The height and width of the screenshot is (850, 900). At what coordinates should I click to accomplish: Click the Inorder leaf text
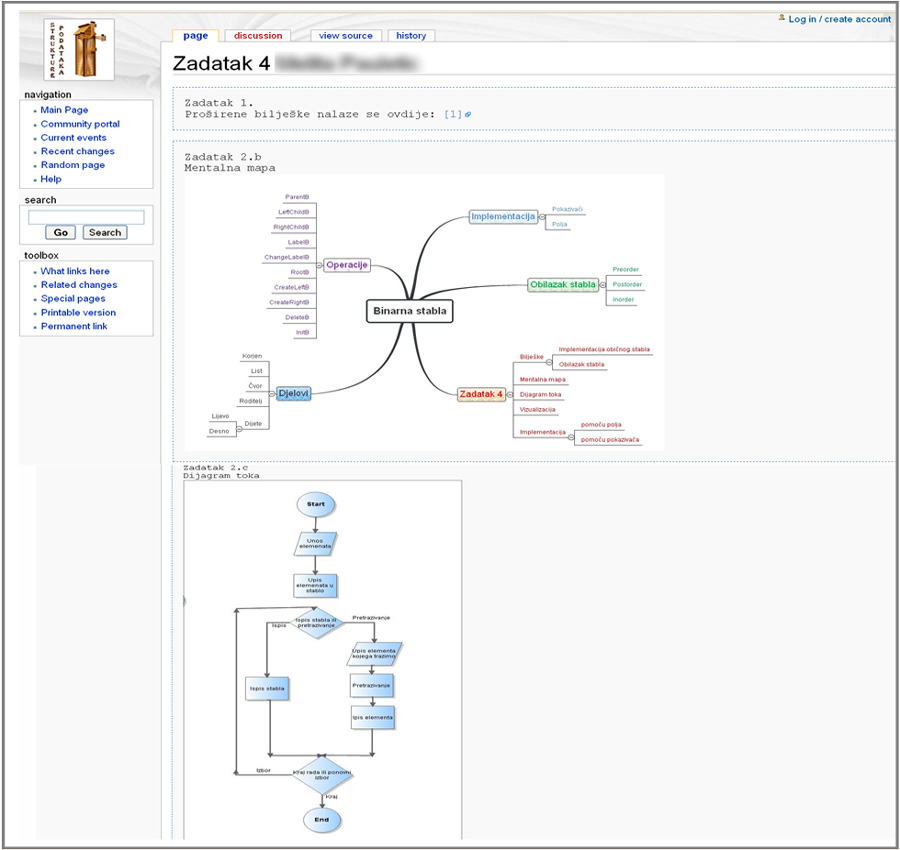623,300
